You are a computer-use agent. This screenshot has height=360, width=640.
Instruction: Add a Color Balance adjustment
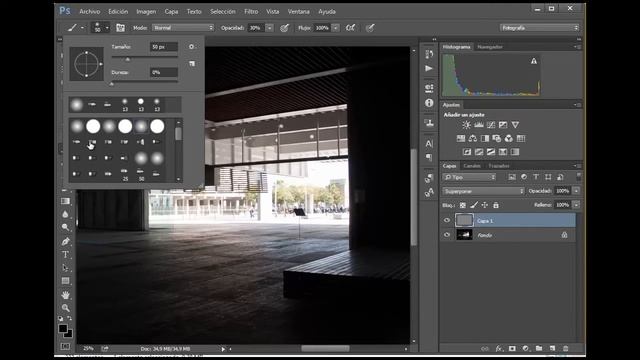click(x=473, y=138)
